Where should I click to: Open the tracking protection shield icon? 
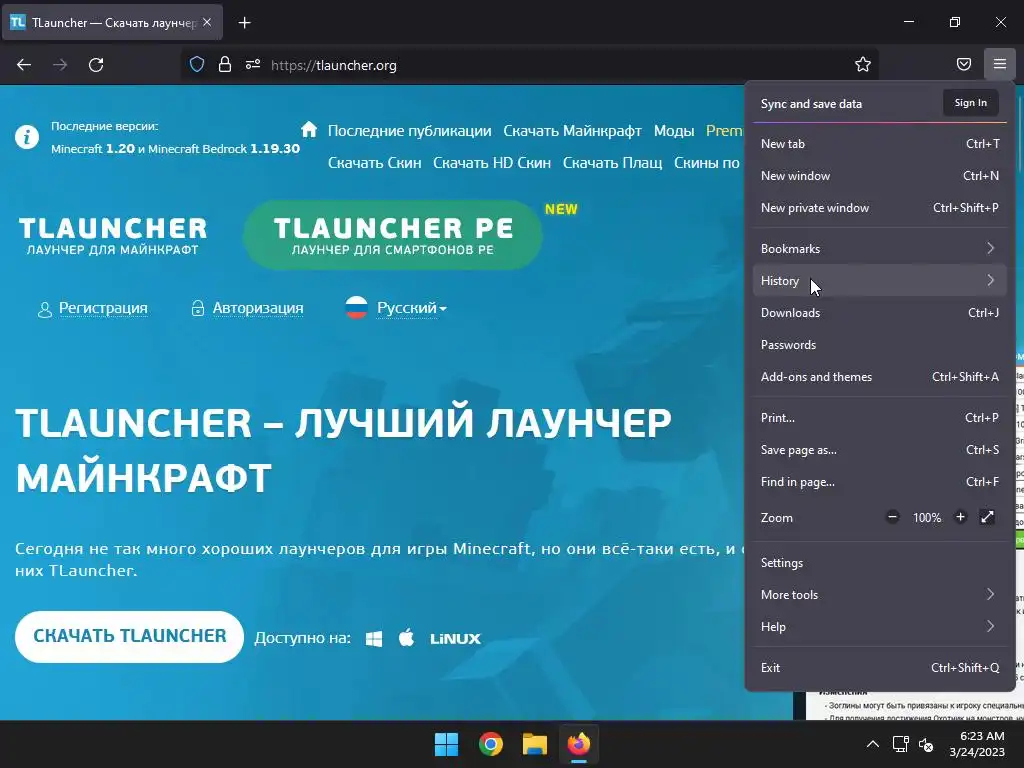[x=197, y=65]
